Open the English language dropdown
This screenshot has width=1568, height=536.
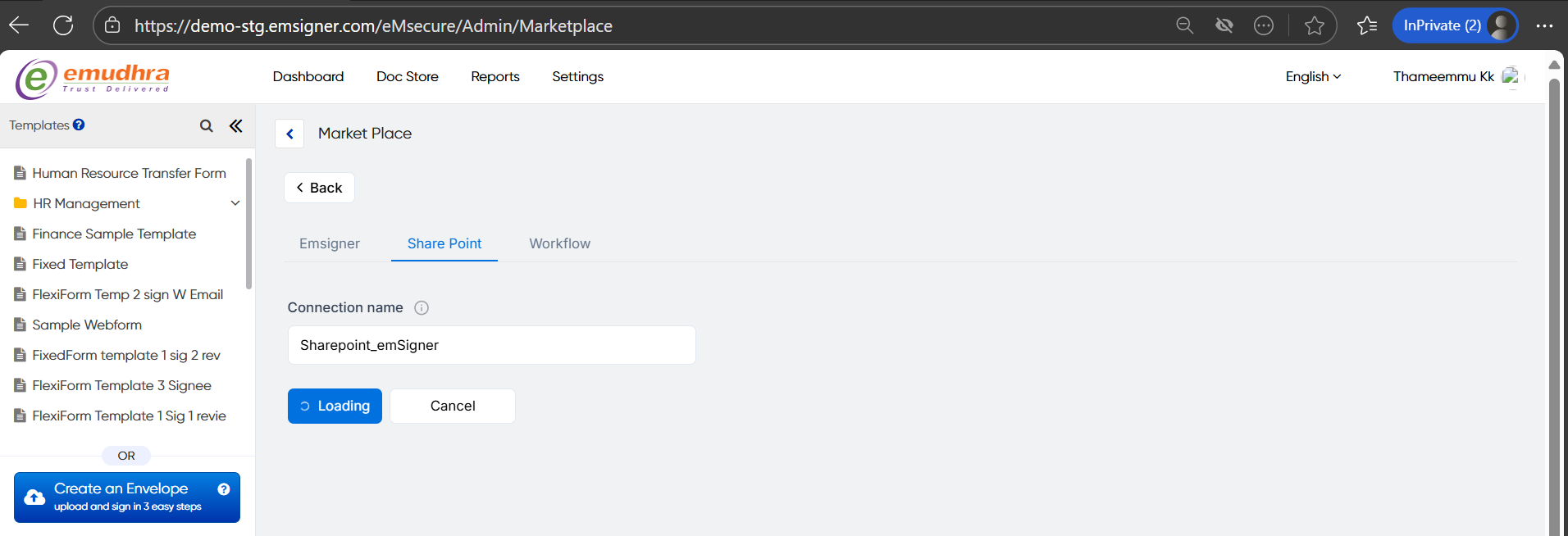click(x=1313, y=76)
